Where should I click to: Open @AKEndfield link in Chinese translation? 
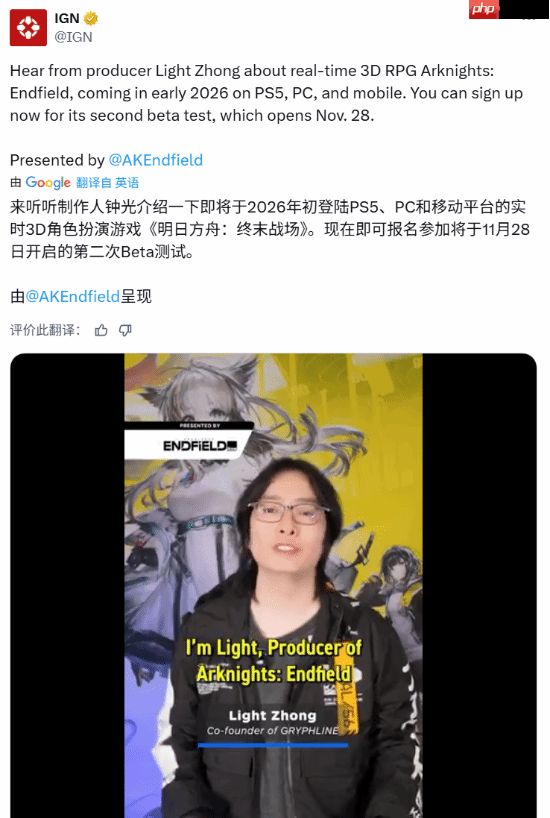pos(73,296)
